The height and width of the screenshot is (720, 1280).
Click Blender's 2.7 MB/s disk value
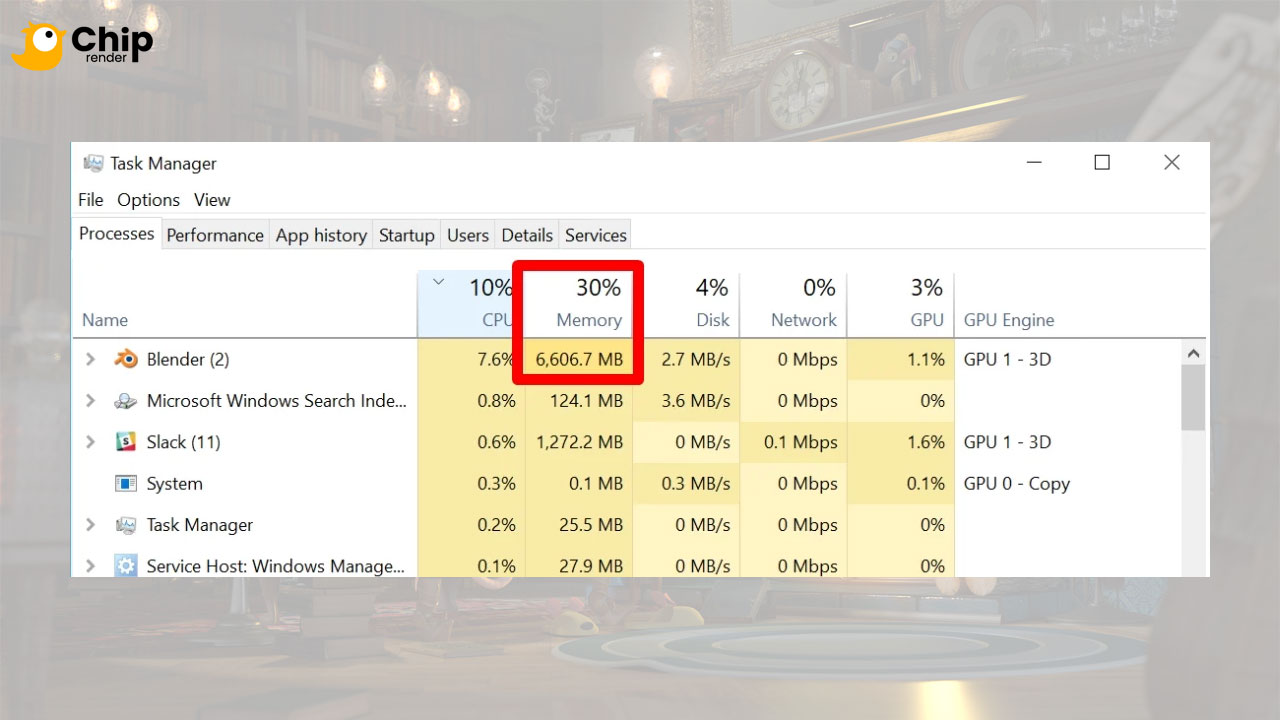click(x=696, y=360)
